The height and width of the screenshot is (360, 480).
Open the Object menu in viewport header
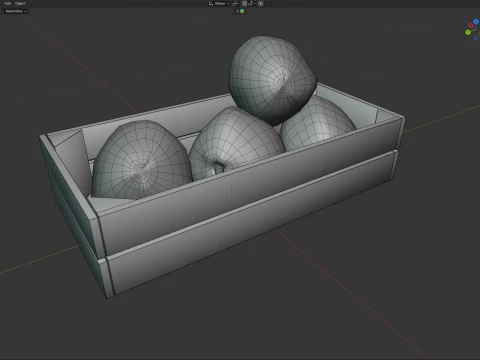[x=20, y=3]
